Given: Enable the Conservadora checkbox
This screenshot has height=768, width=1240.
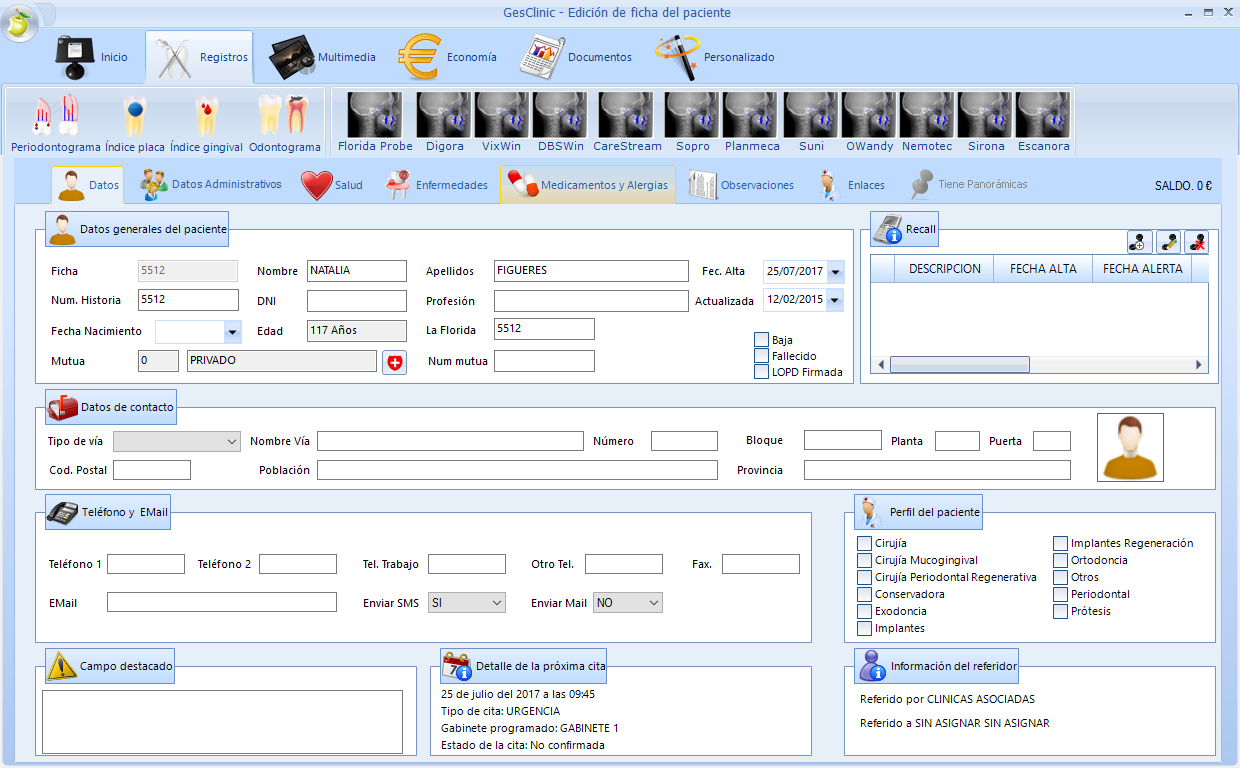Looking at the screenshot, I should coord(865,594).
